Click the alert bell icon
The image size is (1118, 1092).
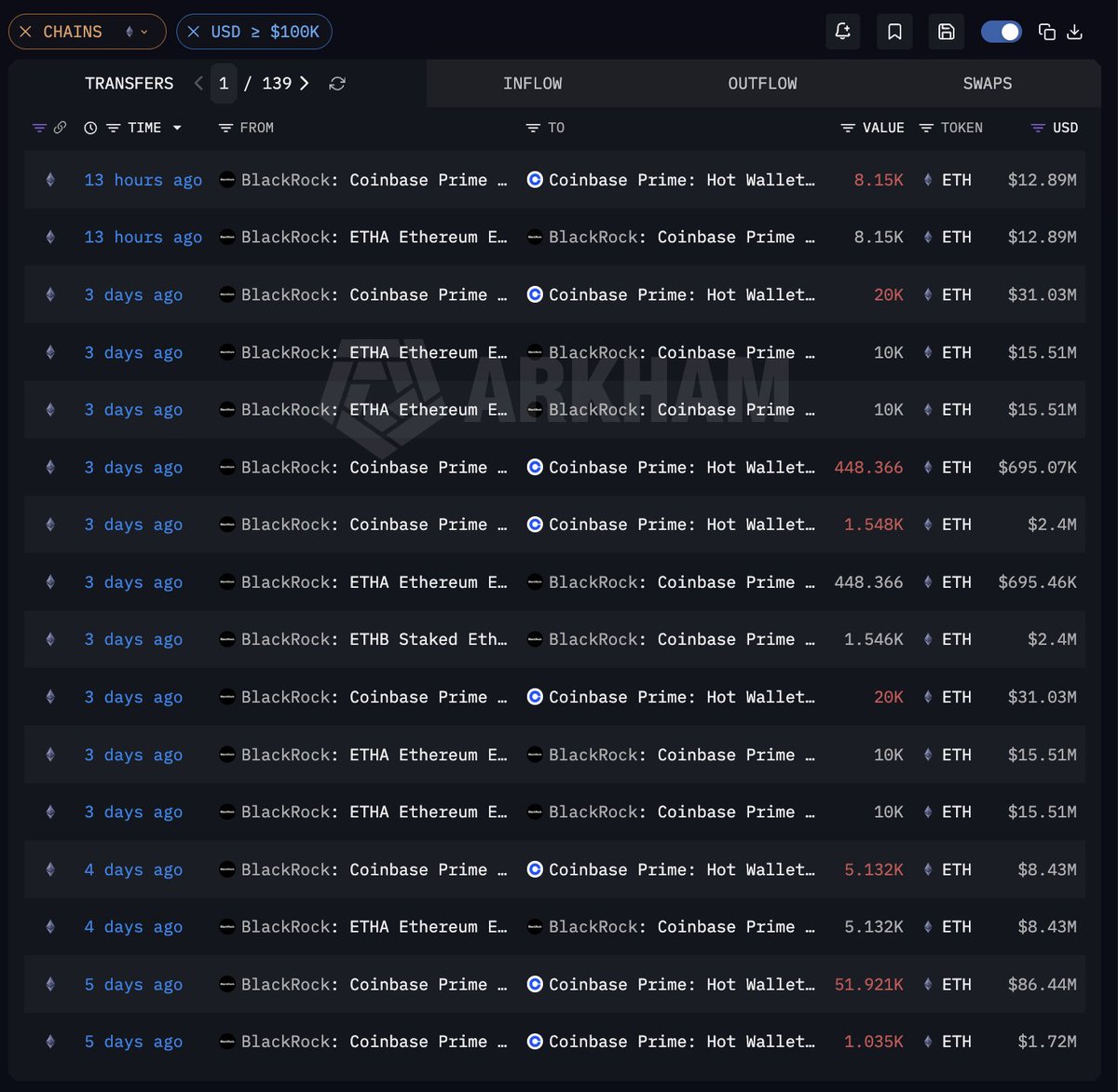tap(843, 32)
